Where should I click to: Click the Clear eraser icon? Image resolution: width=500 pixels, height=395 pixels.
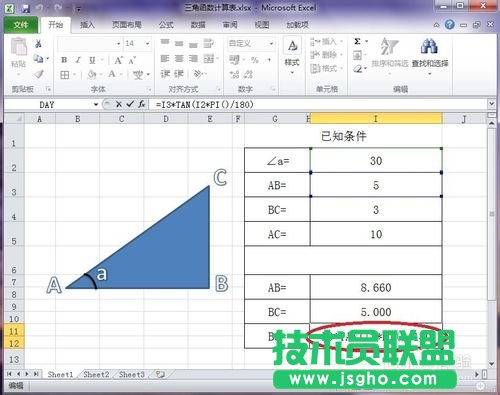(x=358, y=69)
